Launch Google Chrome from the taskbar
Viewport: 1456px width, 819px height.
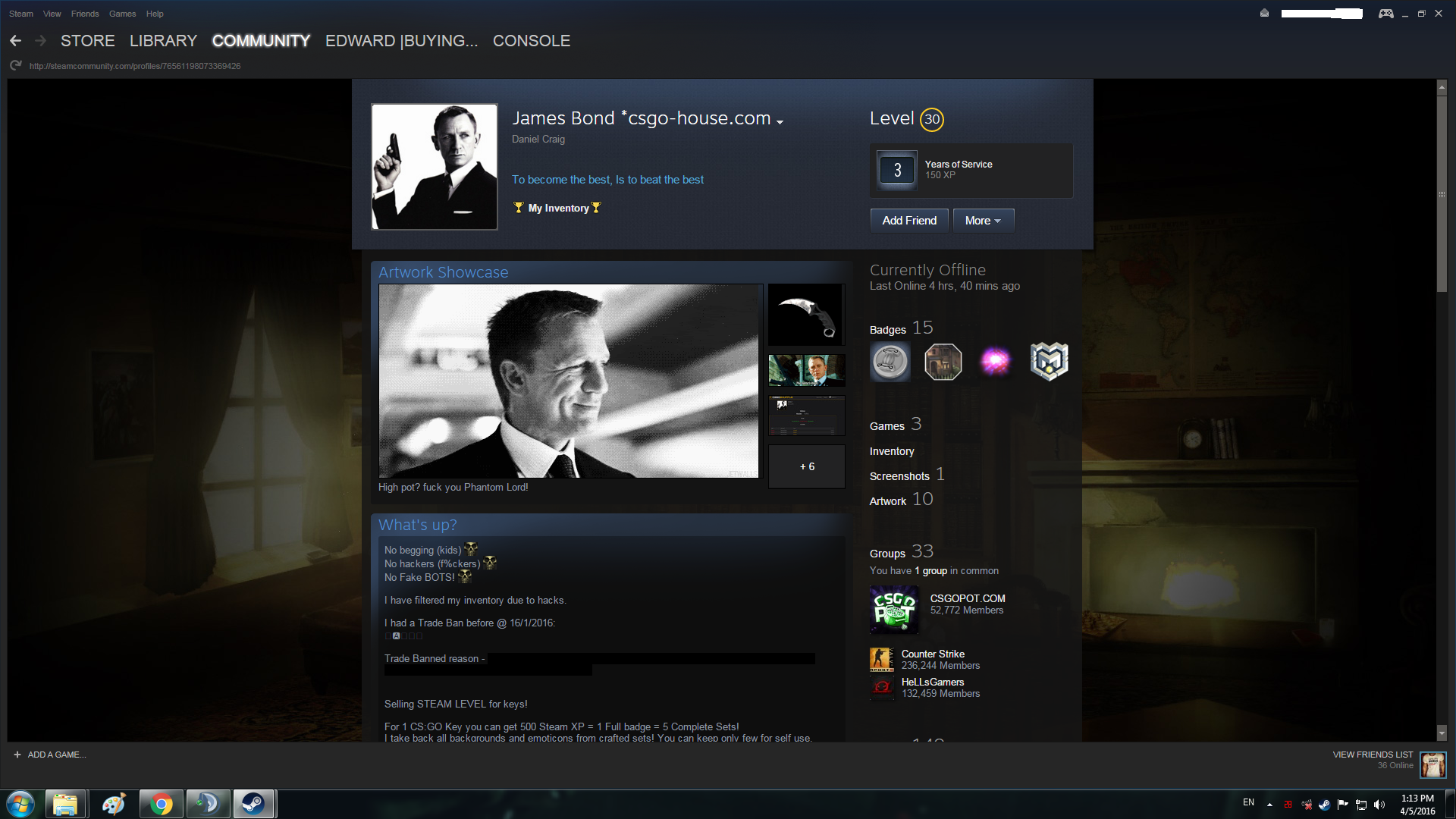[x=161, y=804]
